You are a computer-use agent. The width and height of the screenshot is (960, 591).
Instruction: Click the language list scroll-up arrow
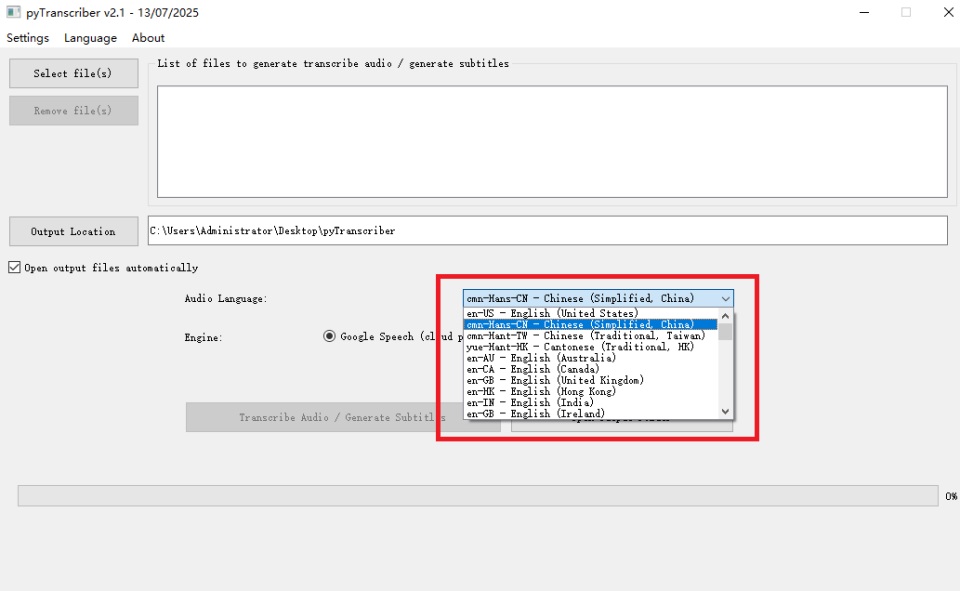click(x=726, y=316)
